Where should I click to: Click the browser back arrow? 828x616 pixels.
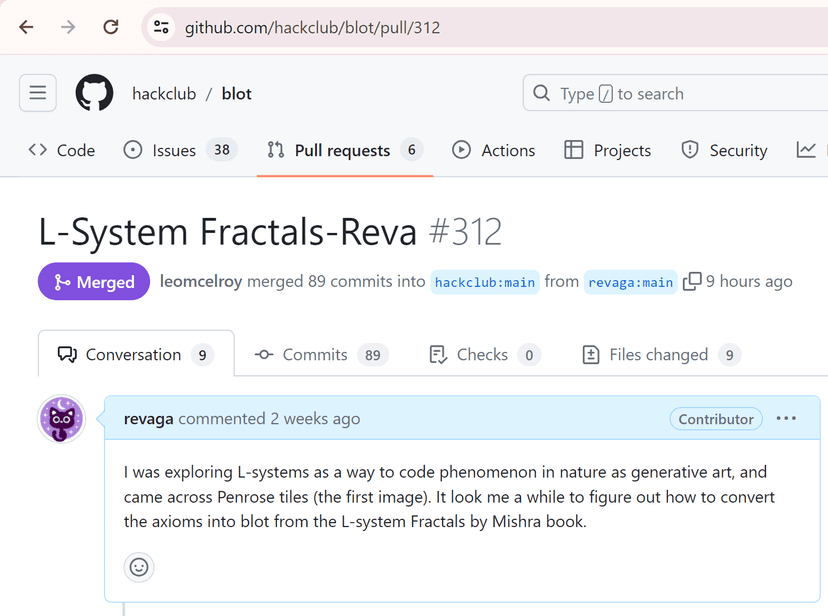point(27,27)
